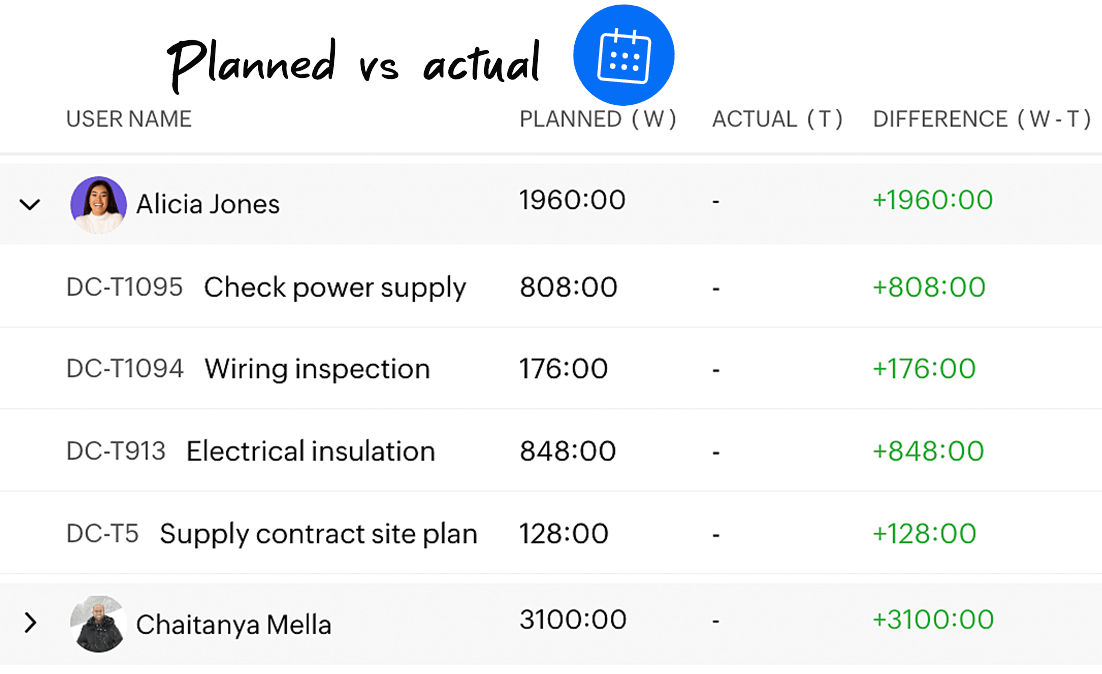Click Chaitanya Mella avatar photo
The image size is (1102, 674).
[x=98, y=624]
